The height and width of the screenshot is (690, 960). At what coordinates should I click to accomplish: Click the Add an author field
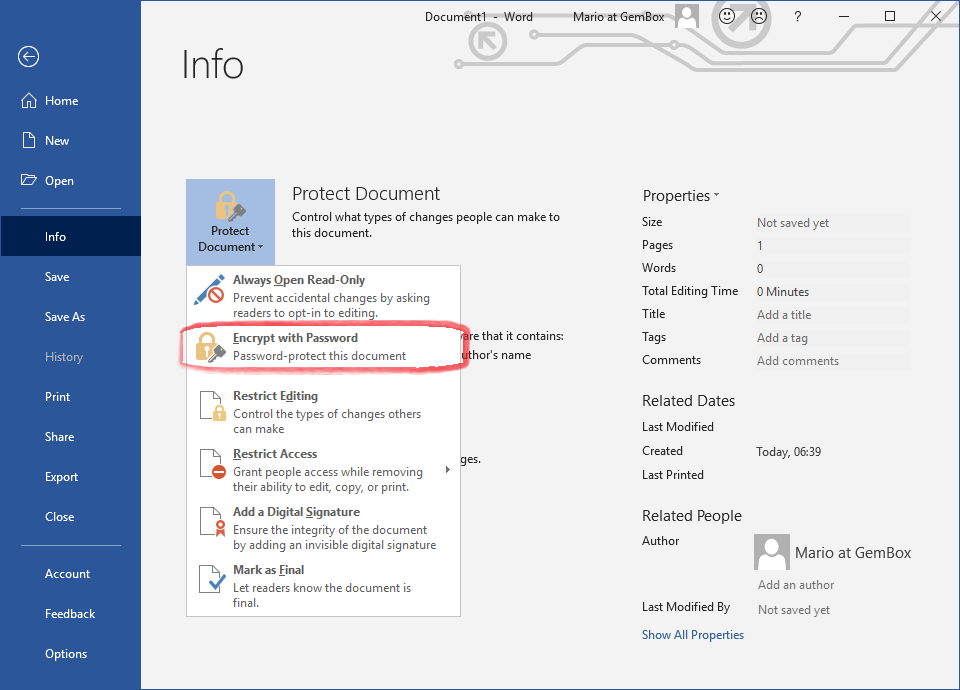(796, 585)
